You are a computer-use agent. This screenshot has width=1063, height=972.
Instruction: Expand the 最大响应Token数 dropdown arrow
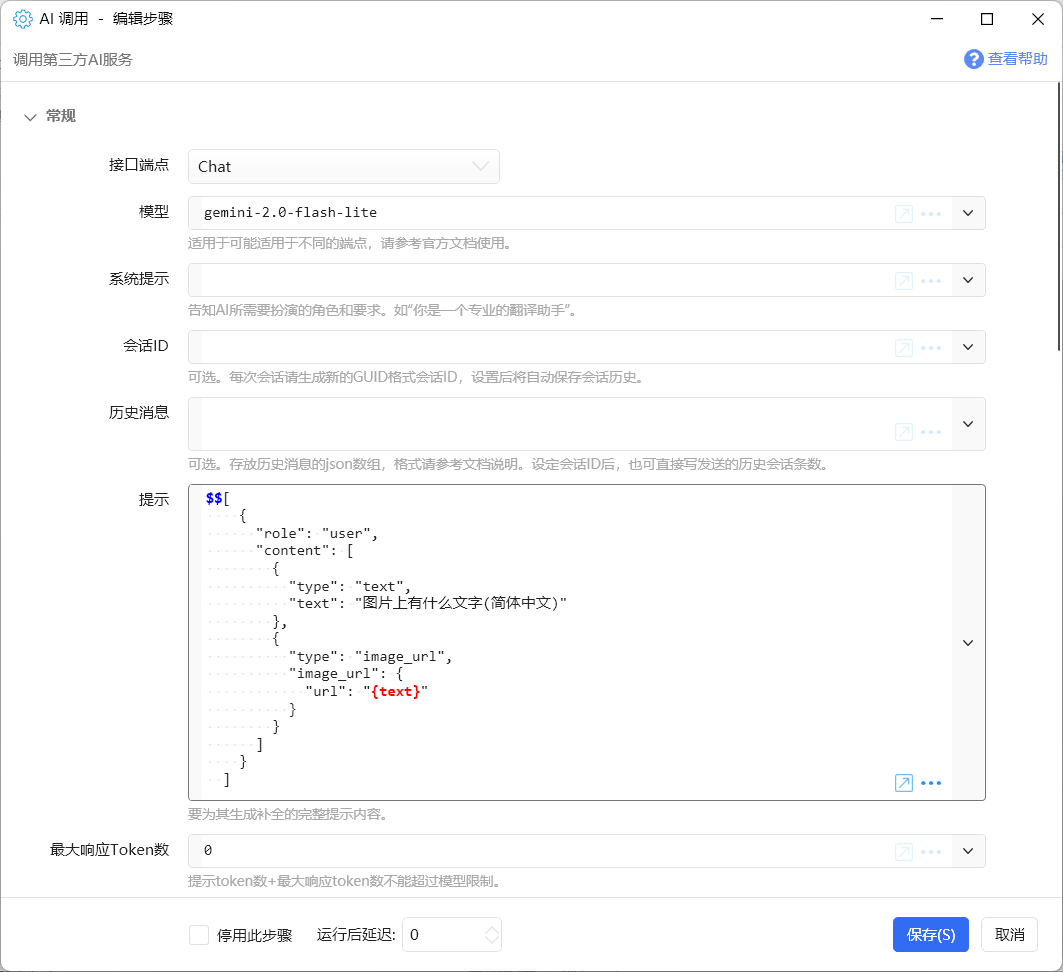[968, 851]
